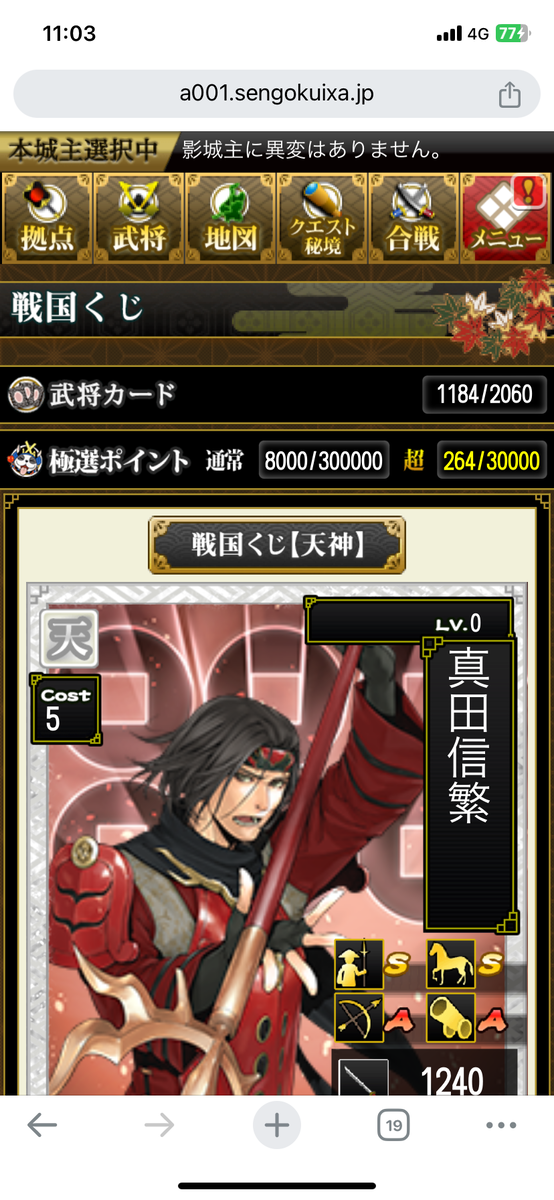554x1200 pixels.
Task: Show the 19 open tabs
Action: (x=393, y=1125)
